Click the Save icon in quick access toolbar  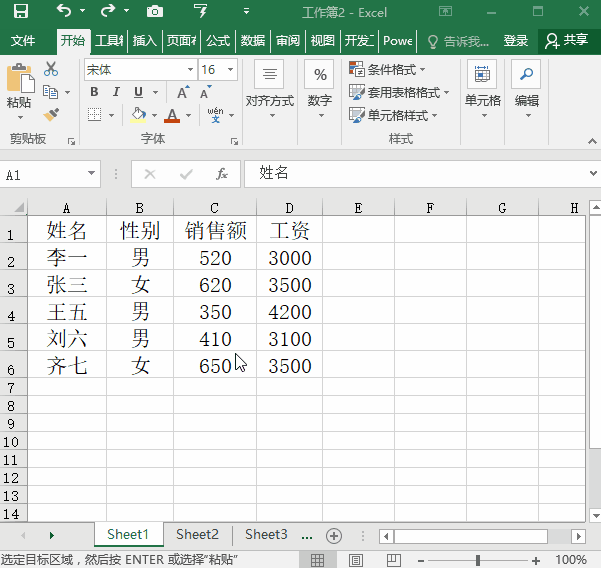[x=20, y=12]
